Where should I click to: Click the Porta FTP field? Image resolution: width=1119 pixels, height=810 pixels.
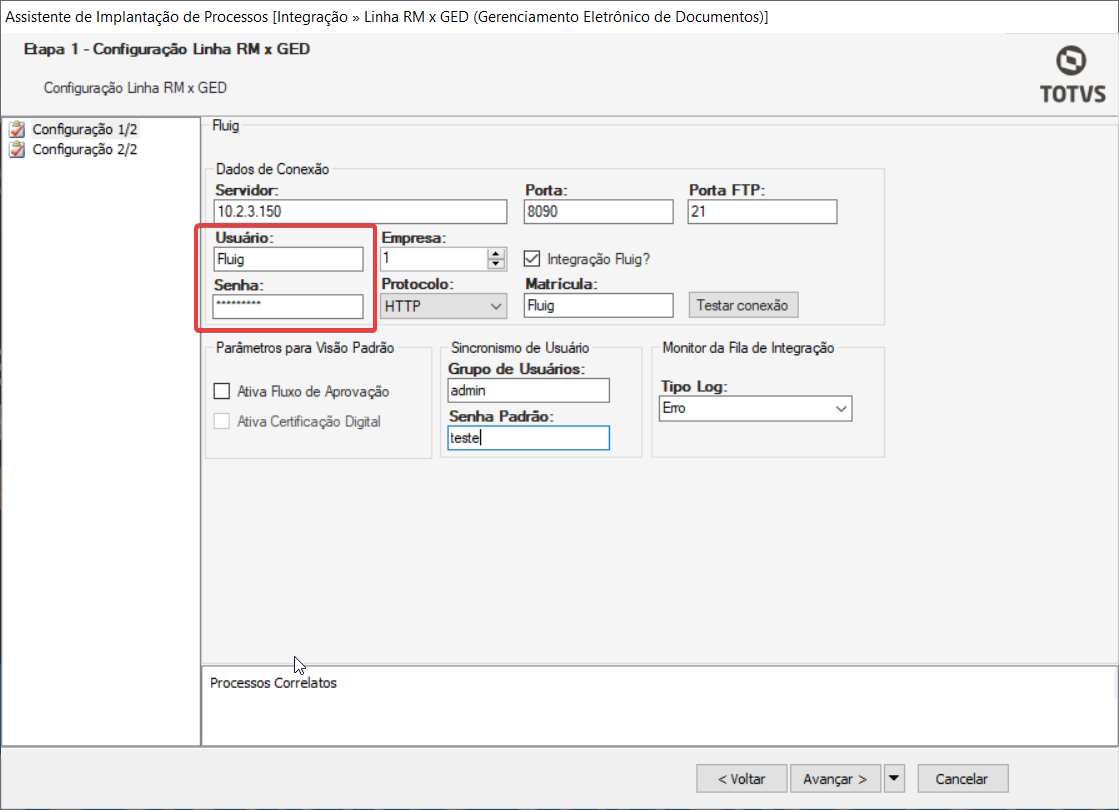coord(762,212)
